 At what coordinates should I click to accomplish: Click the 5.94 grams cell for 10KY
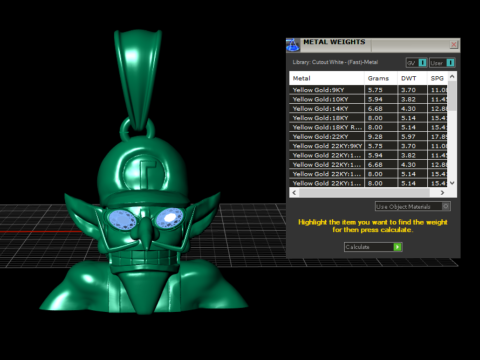click(381, 99)
